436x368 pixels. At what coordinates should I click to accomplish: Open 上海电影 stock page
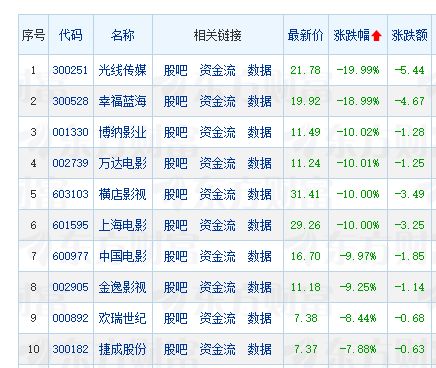(122, 225)
